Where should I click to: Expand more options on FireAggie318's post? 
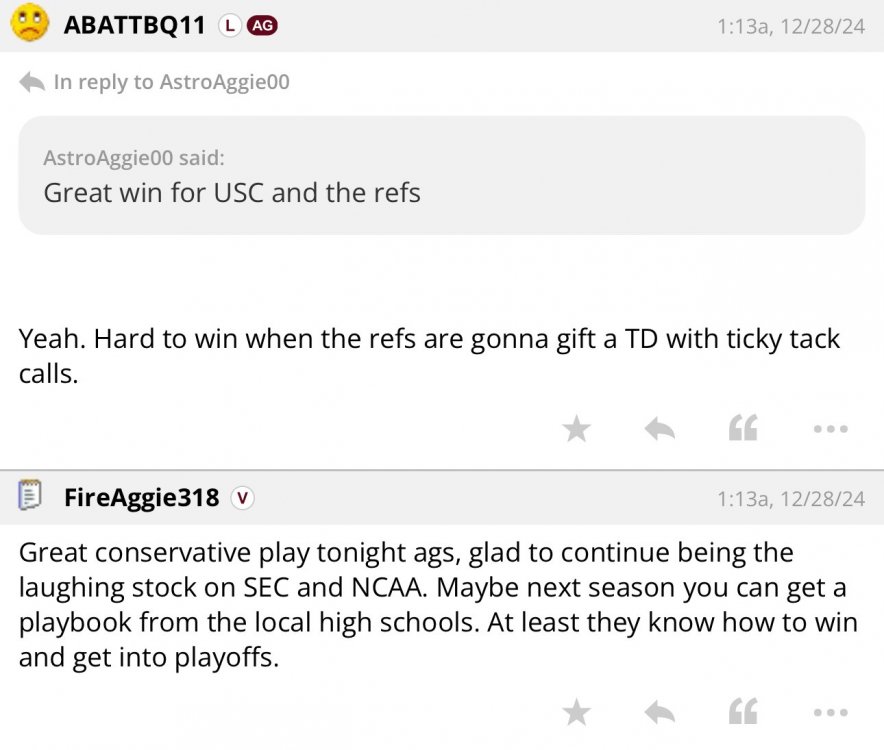[830, 712]
